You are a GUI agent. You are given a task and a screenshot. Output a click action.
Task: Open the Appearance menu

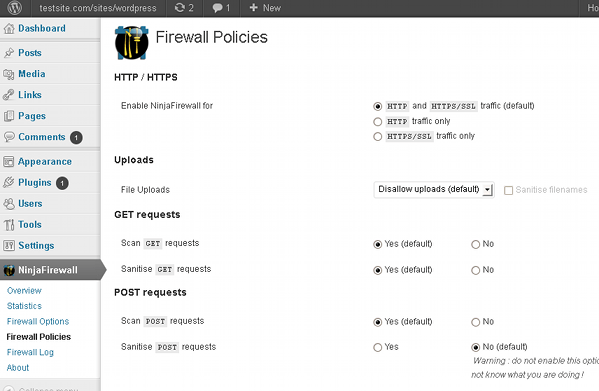click(x=45, y=162)
